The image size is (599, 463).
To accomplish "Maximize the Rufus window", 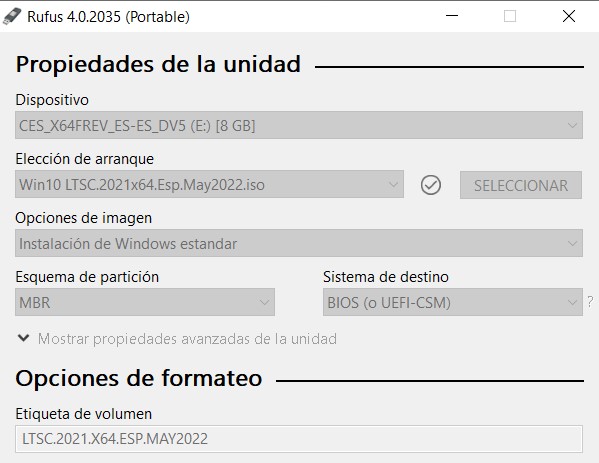I will pyautogui.click(x=510, y=16).
